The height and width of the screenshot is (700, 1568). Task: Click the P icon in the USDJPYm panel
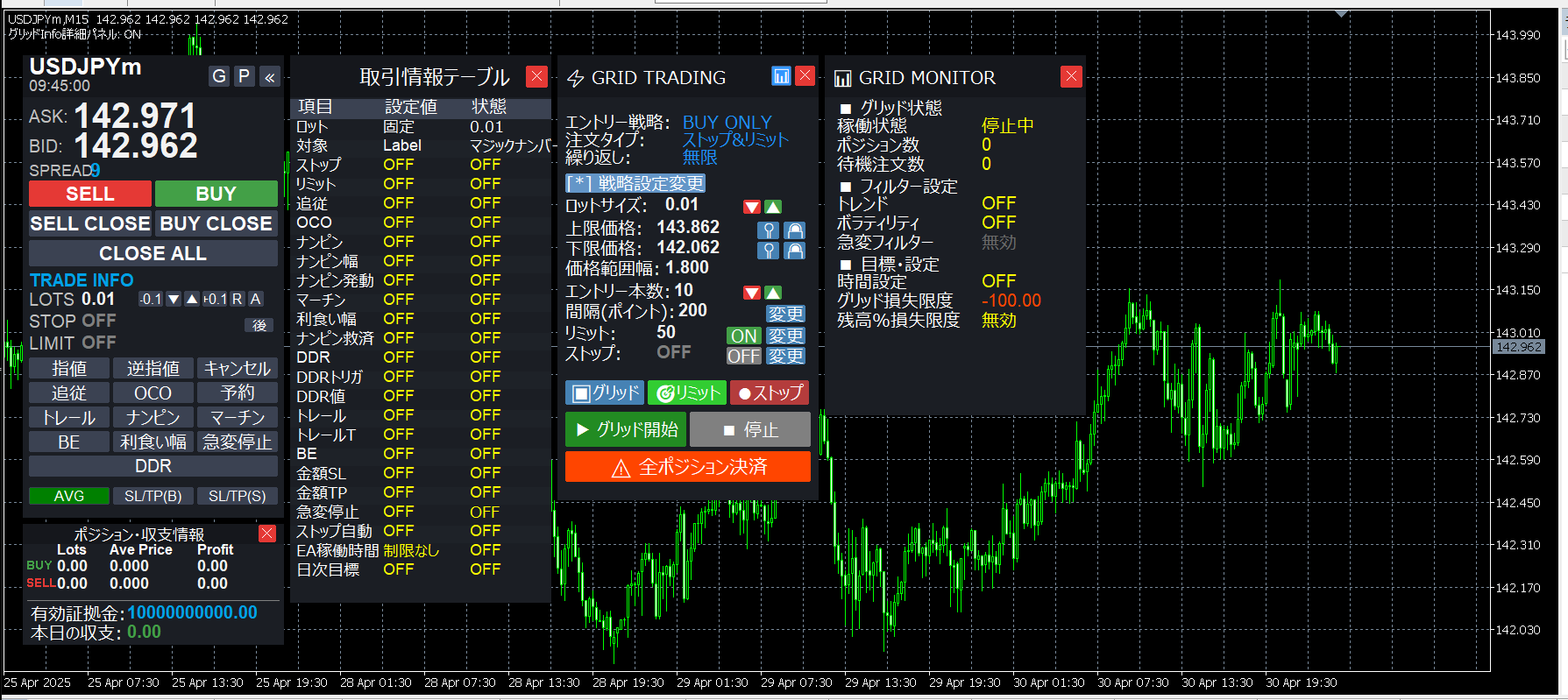[x=245, y=76]
